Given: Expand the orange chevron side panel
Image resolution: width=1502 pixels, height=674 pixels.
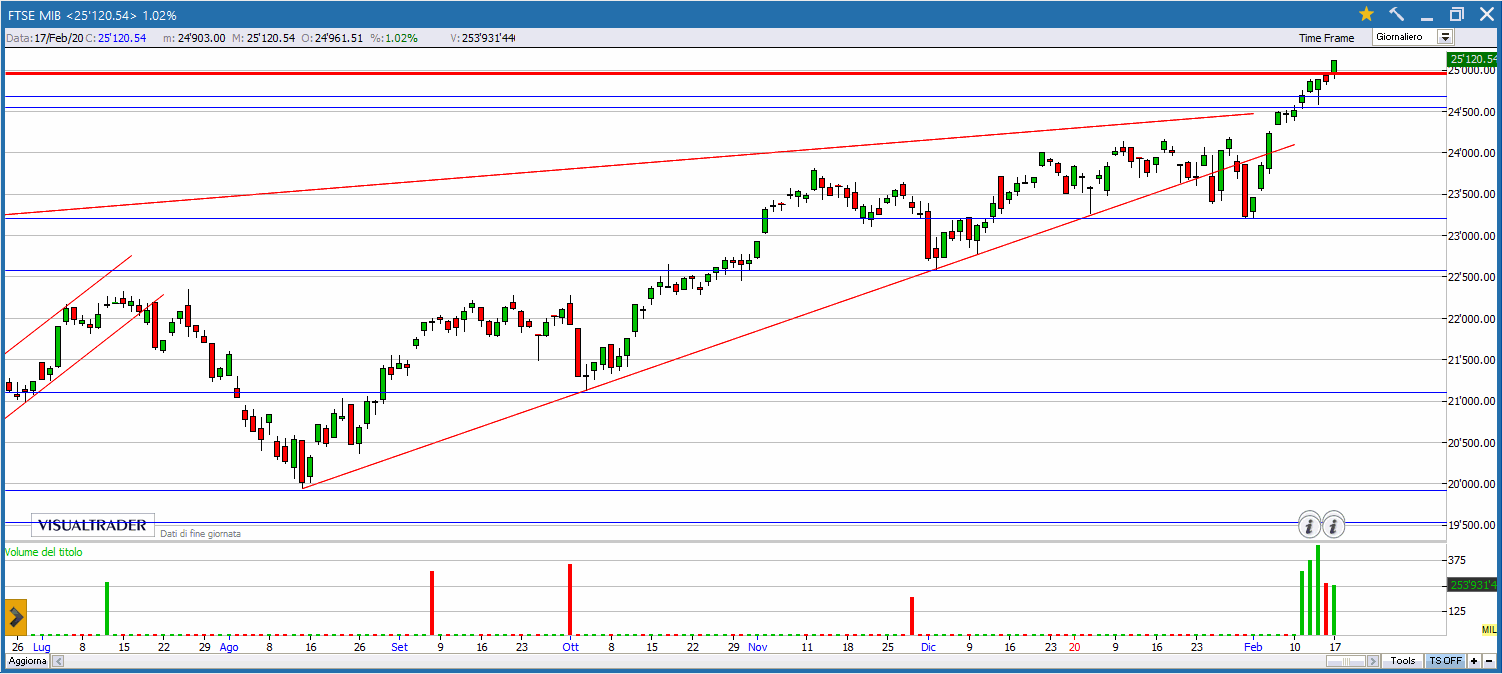Looking at the screenshot, I should tap(15, 615).
